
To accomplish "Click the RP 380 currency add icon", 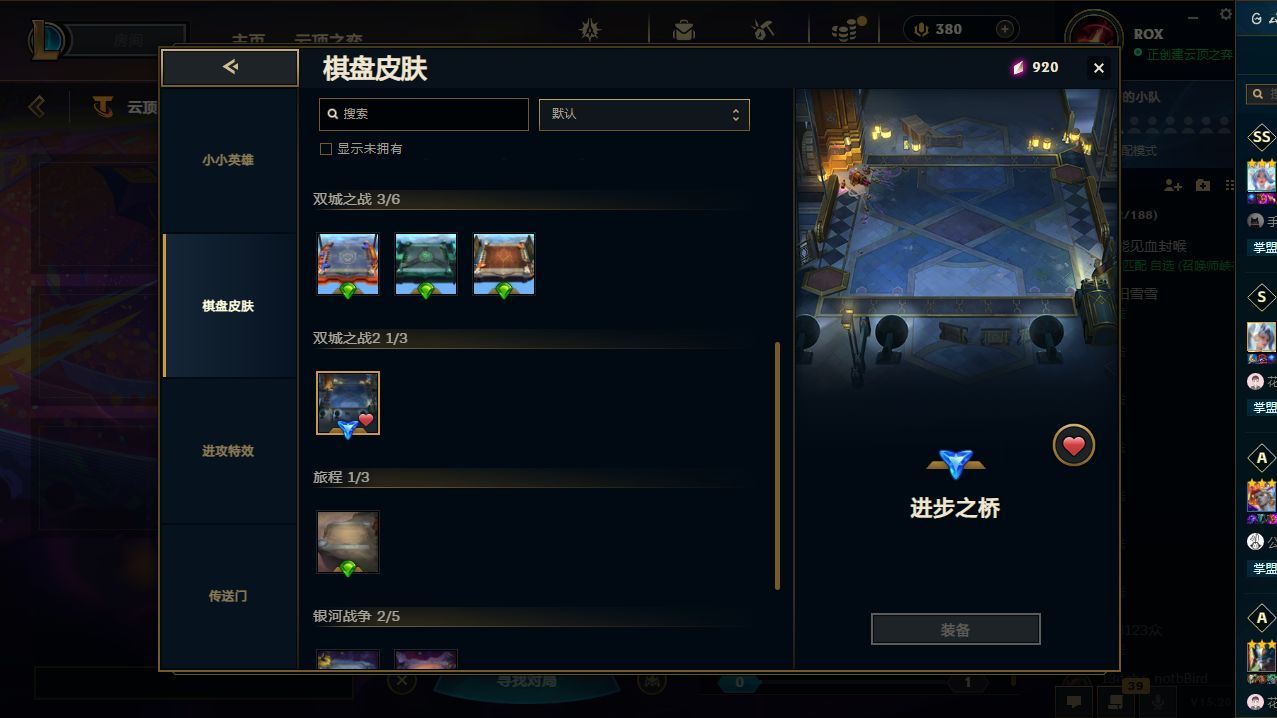I will pos(1004,29).
